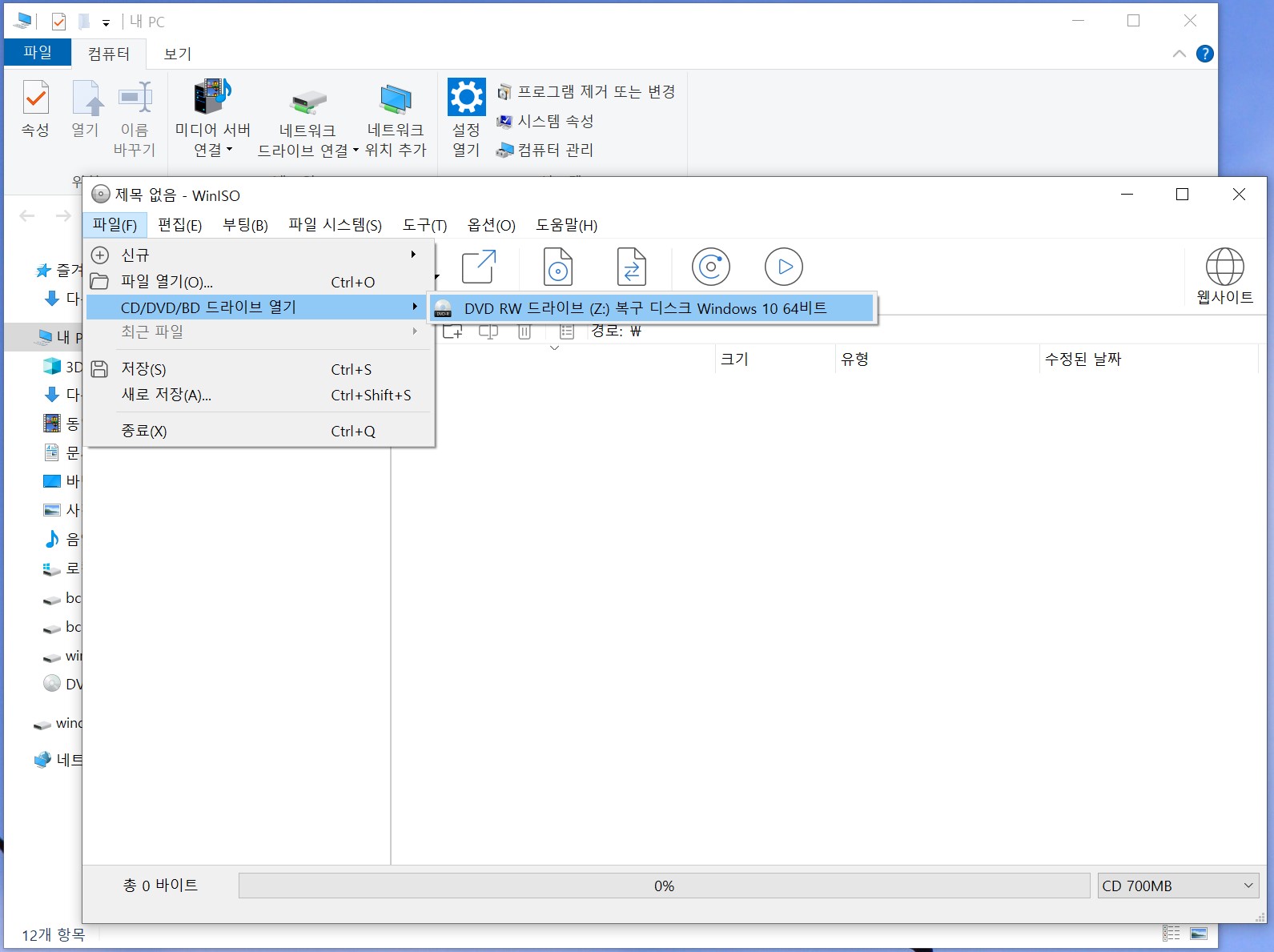
Task: Click Explorer forward arrow
Action: coord(63,215)
